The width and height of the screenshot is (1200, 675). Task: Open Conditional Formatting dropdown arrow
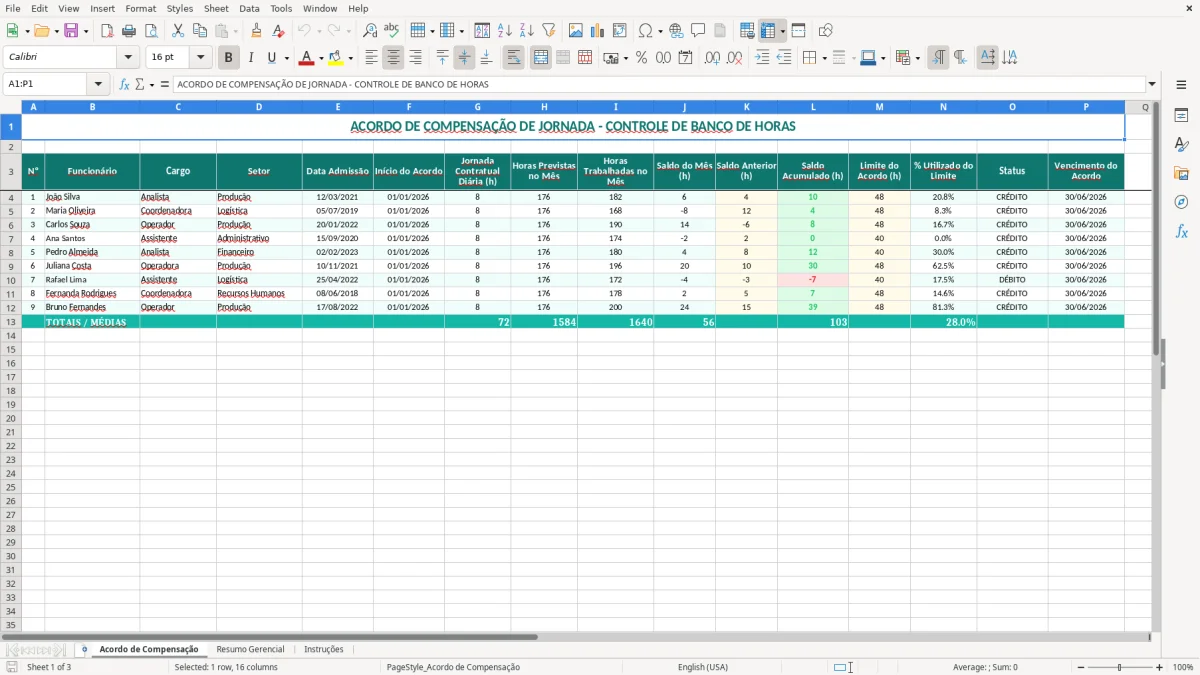(x=917, y=58)
